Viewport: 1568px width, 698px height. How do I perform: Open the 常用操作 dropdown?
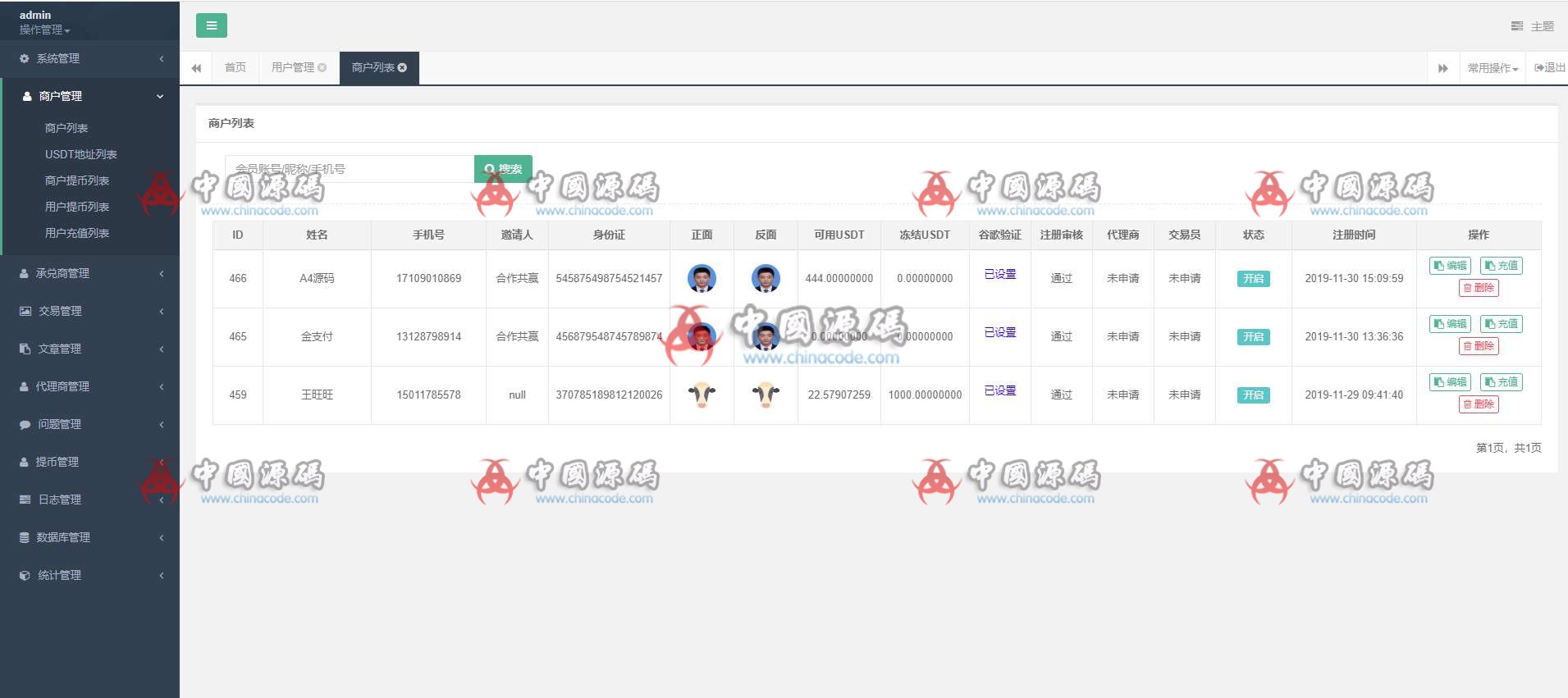click(1492, 68)
